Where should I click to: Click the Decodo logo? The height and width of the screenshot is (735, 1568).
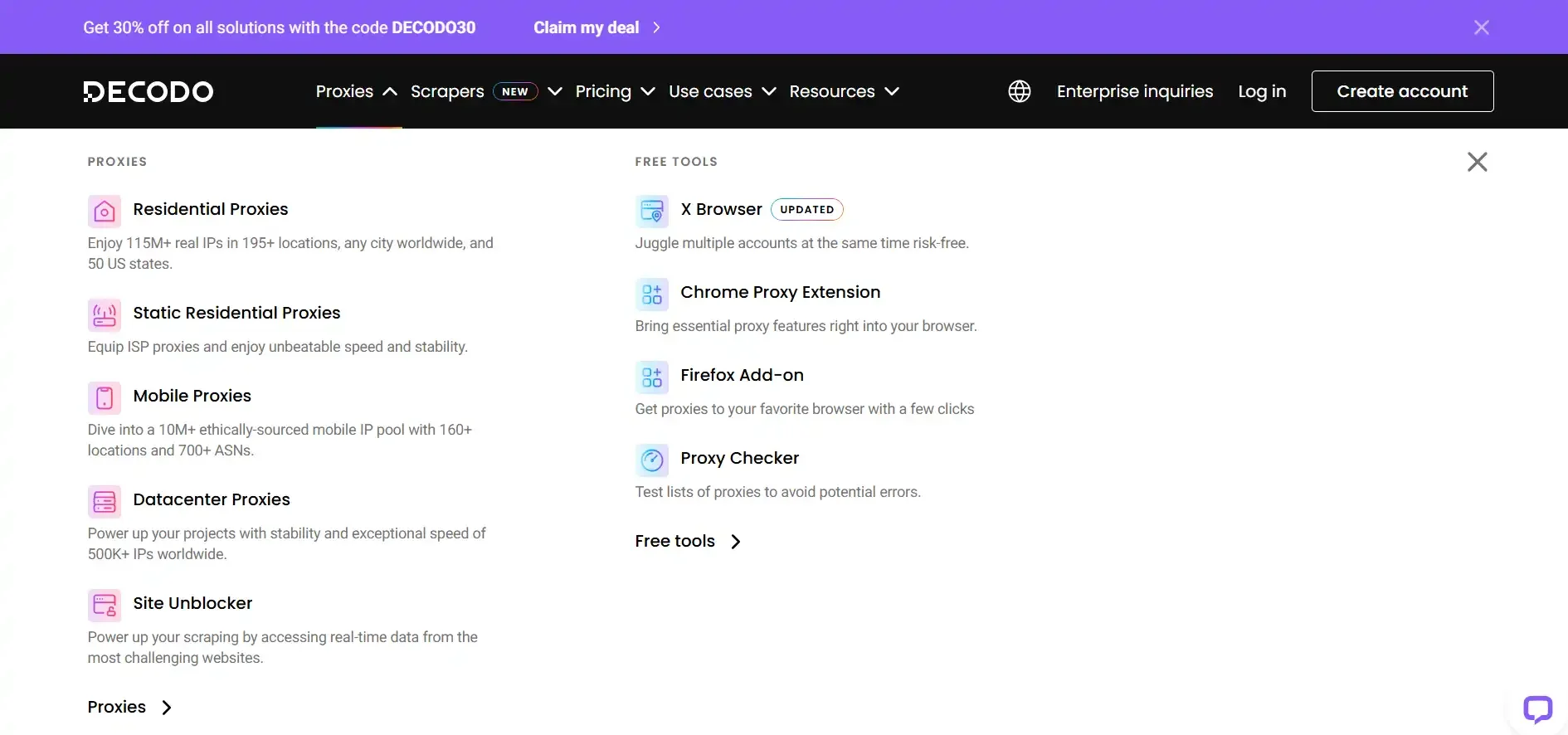149,91
